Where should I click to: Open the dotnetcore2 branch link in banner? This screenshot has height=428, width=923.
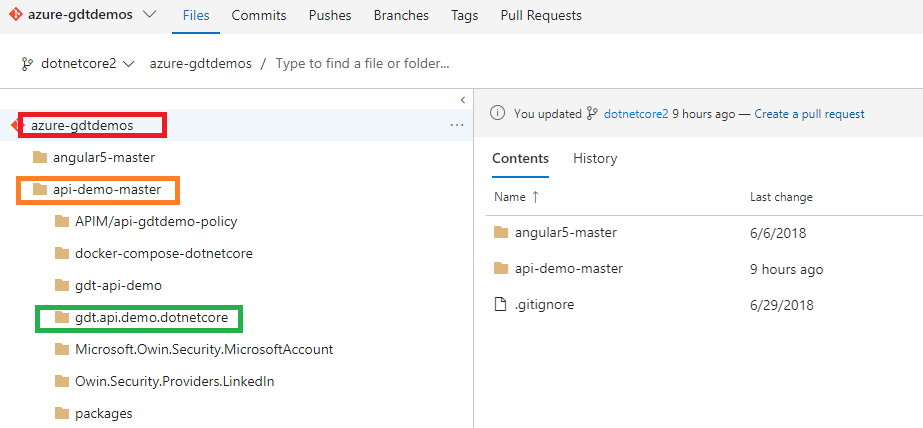click(x=636, y=114)
